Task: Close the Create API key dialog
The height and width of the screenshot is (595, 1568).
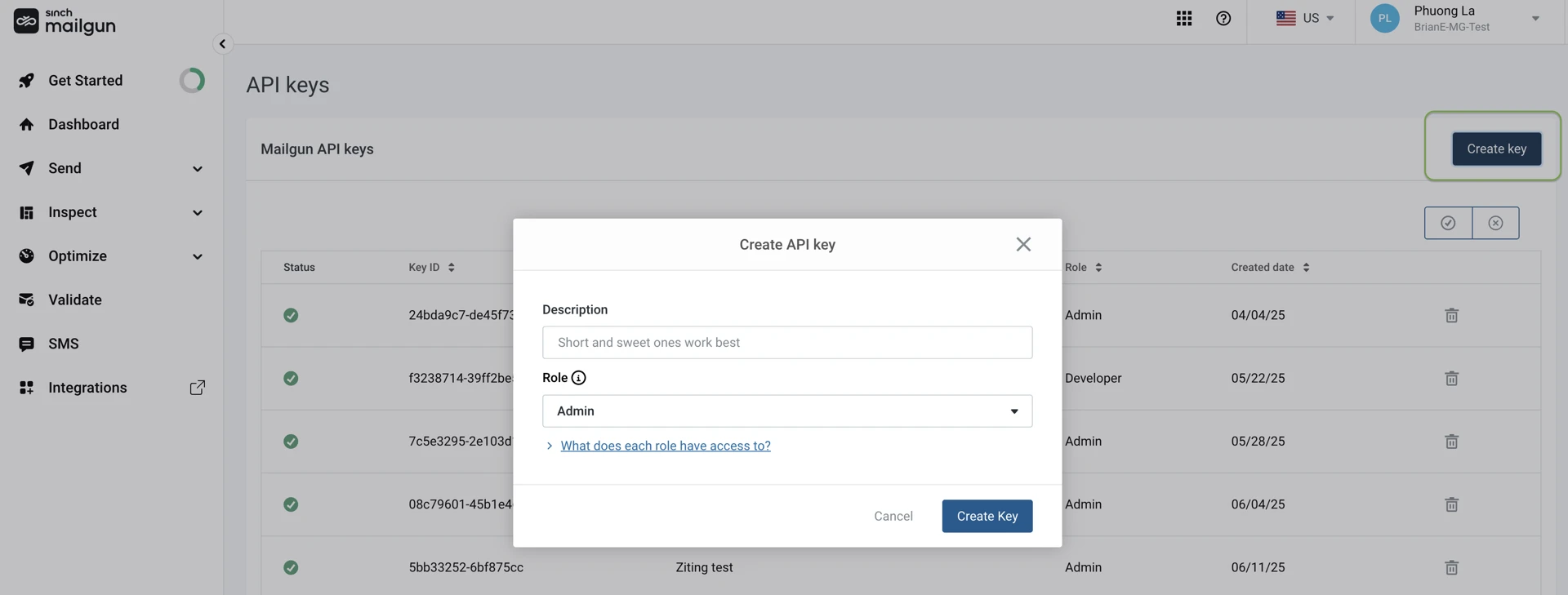Action: pos(1023,244)
